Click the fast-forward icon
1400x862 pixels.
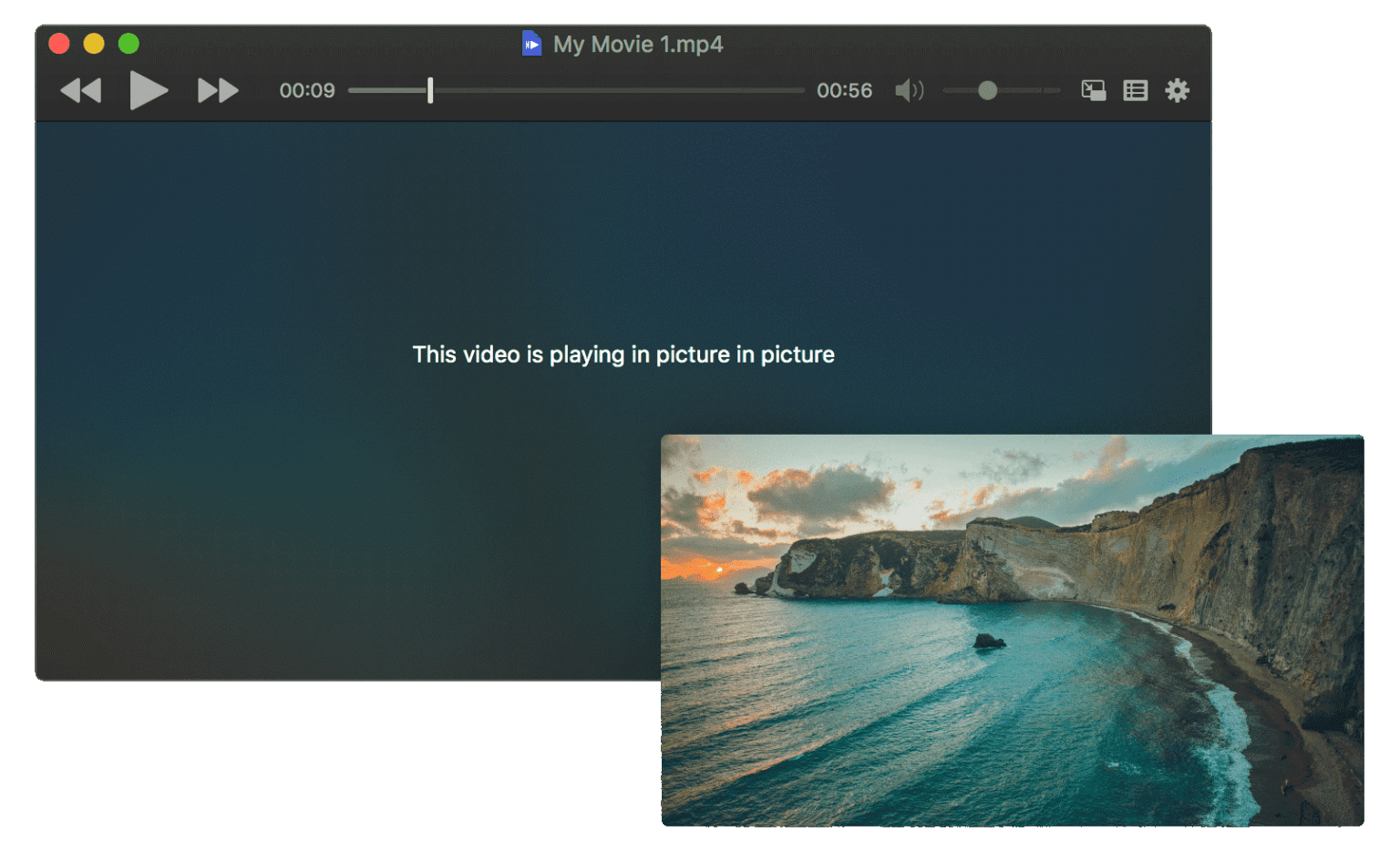click(x=217, y=90)
